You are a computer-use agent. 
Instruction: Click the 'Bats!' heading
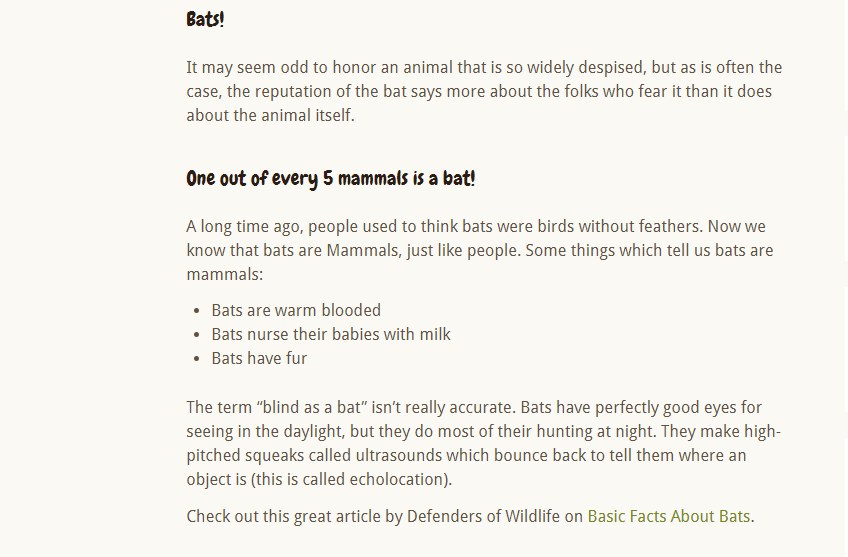click(205, 19)
